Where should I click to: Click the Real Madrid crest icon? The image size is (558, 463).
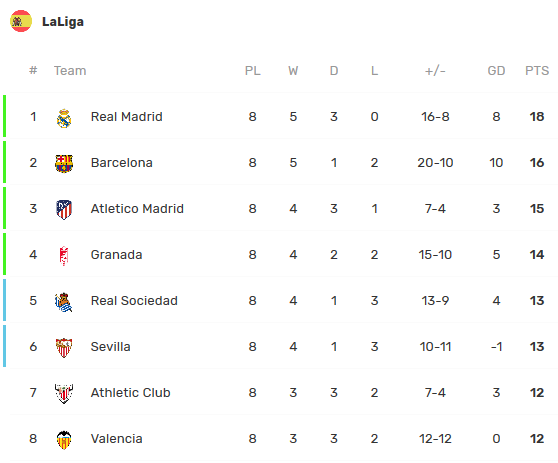click(64, 118)
